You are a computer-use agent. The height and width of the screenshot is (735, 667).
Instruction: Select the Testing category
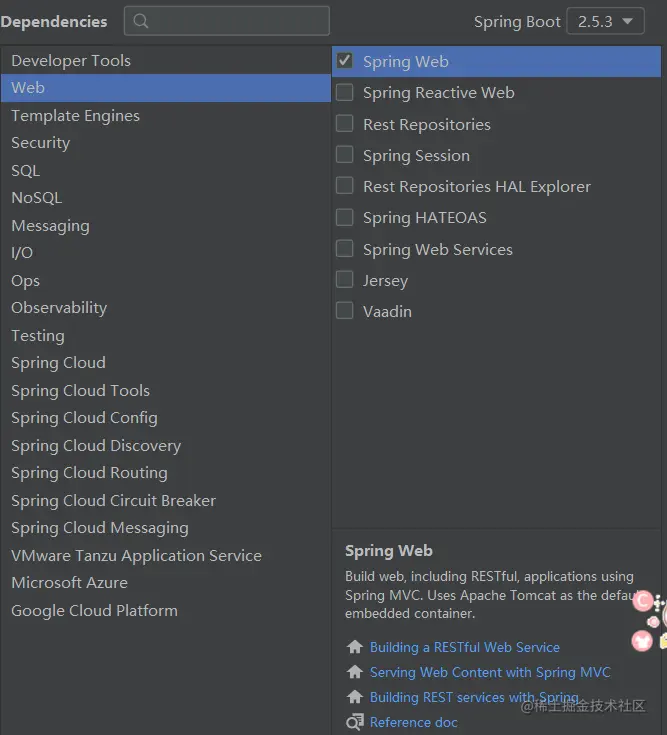[x=165, y=335]
